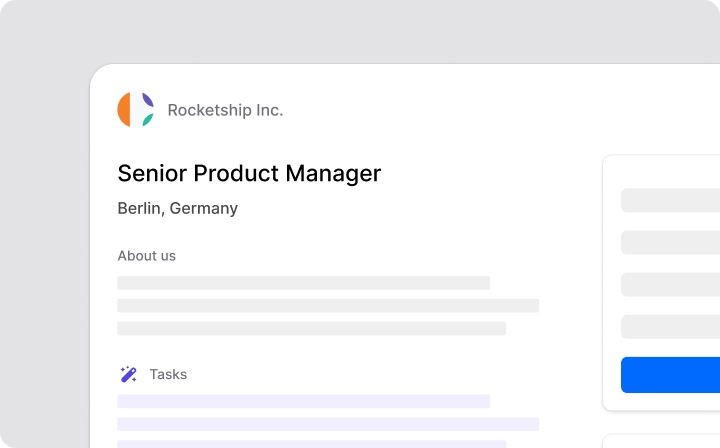720x448 pixels.
Task: Click the About us section heading
Action: pos(146,256)
